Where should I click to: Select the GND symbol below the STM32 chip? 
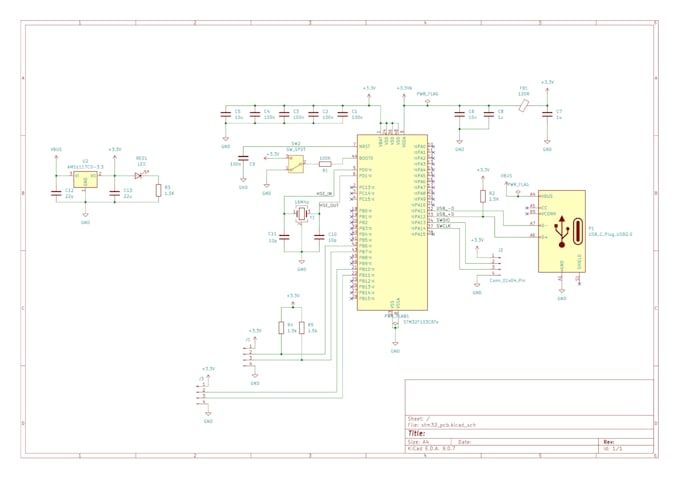point(395,346)
